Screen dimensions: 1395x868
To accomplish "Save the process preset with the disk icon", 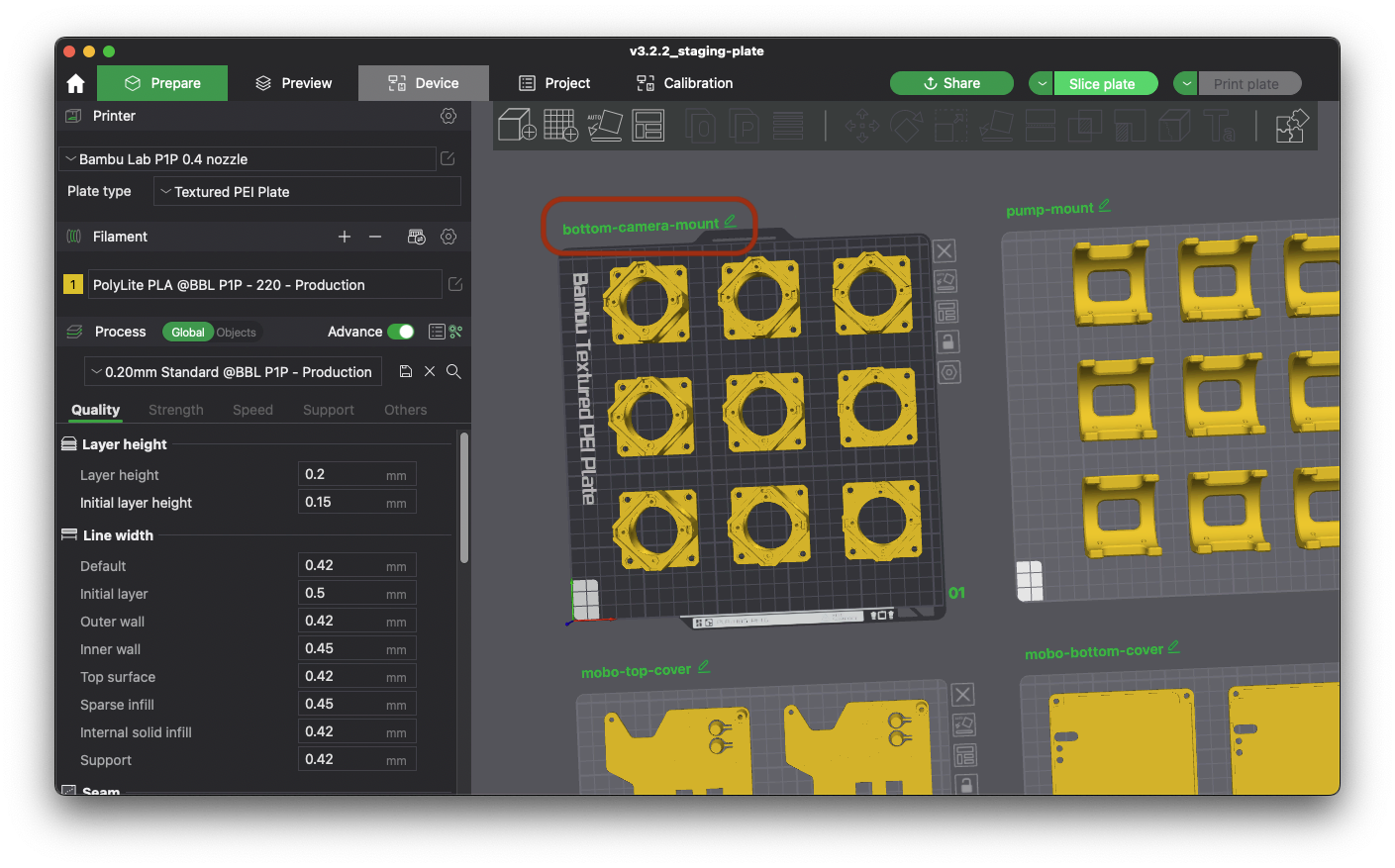I will [x=405, y=371].
